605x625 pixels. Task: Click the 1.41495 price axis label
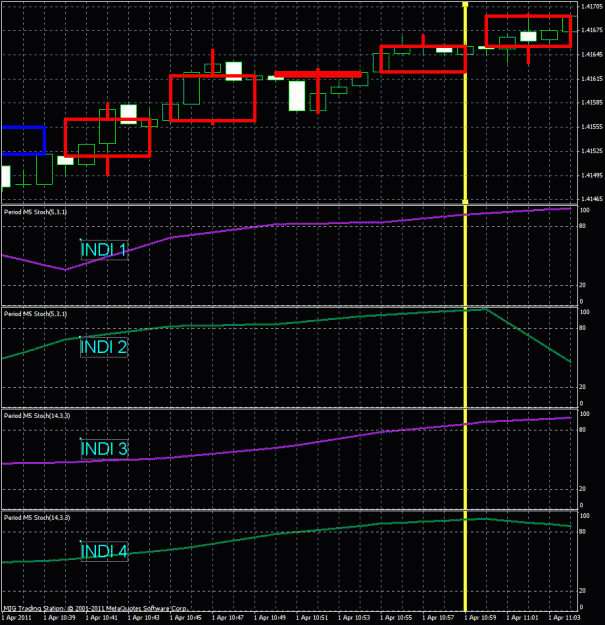tap(592, 175)
